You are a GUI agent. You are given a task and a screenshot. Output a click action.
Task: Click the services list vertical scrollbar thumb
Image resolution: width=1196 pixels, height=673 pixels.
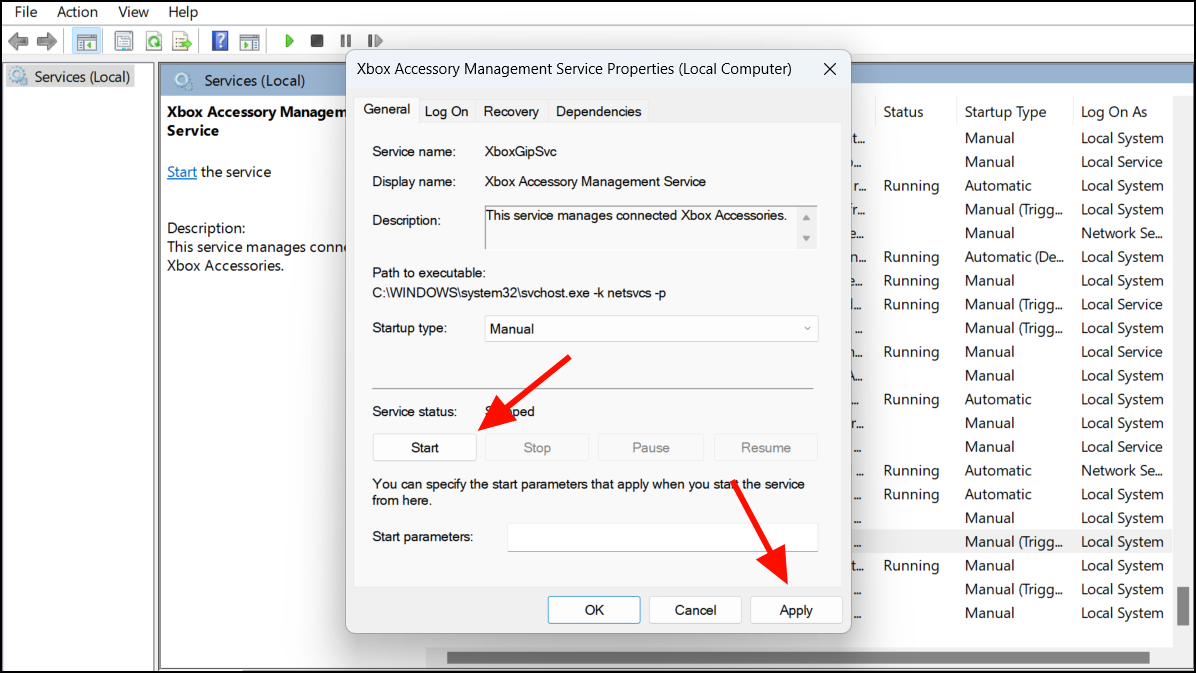click(1183, 606)
